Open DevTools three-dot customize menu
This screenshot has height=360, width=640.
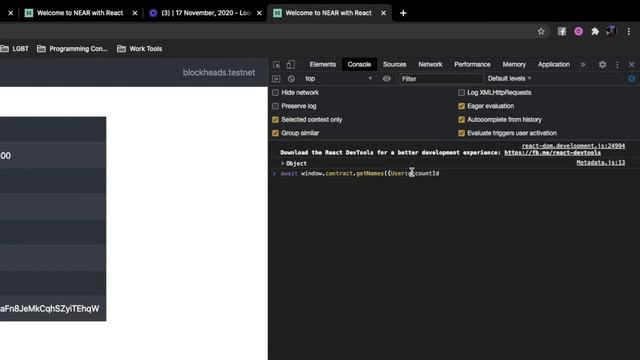(x=617, y=64)
